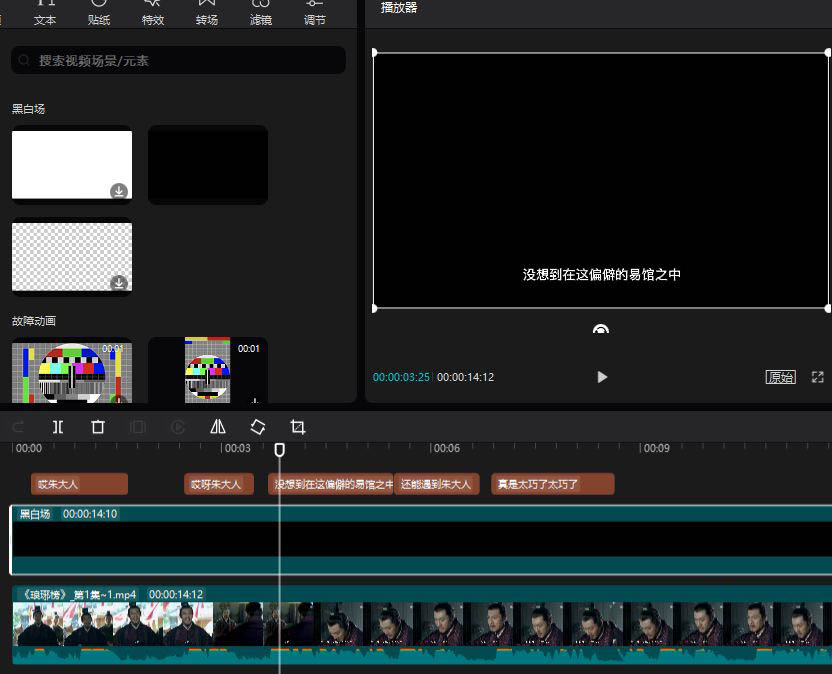Click the playhead marker on the timeline ruler

[279, 450]
